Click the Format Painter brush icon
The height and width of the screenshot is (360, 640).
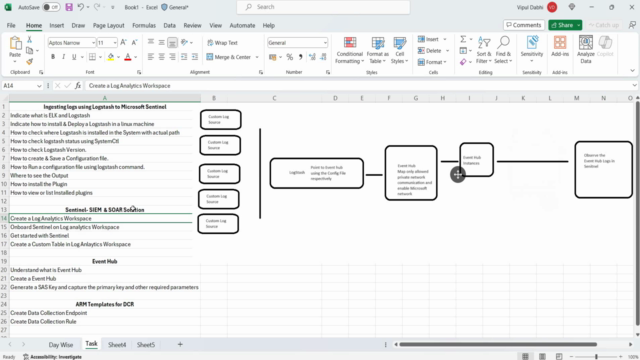tap(29, 62)
